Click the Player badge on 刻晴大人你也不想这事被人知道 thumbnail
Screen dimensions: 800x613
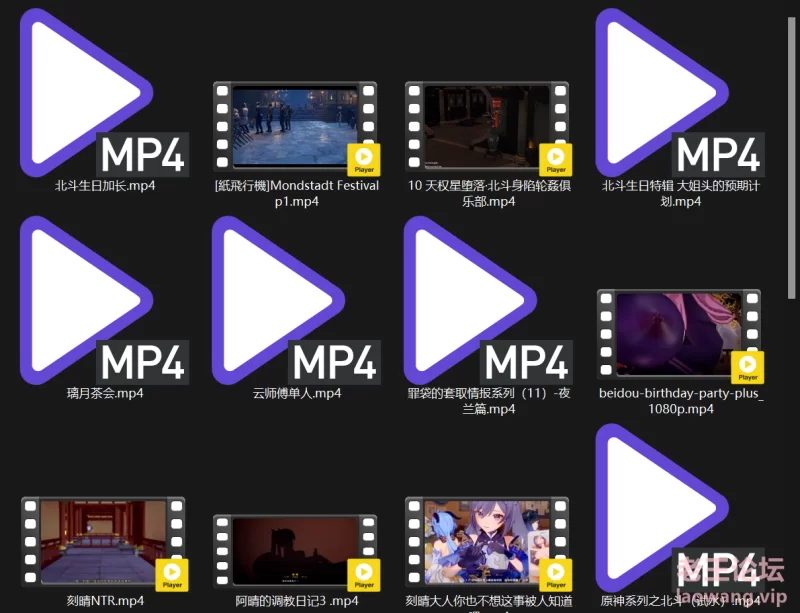point(556,575)
